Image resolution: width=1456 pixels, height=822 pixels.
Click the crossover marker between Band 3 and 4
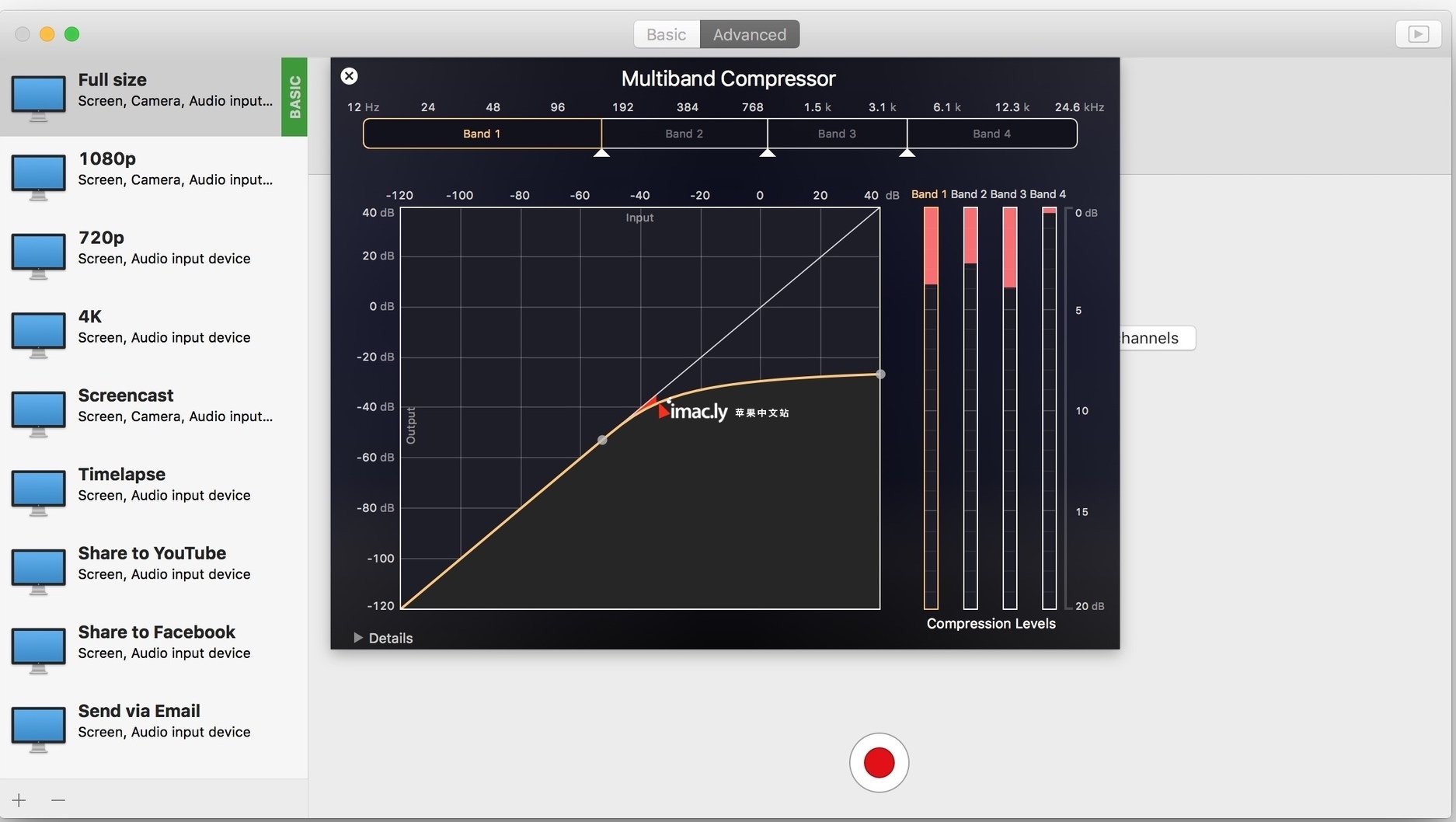coord(907,153)
